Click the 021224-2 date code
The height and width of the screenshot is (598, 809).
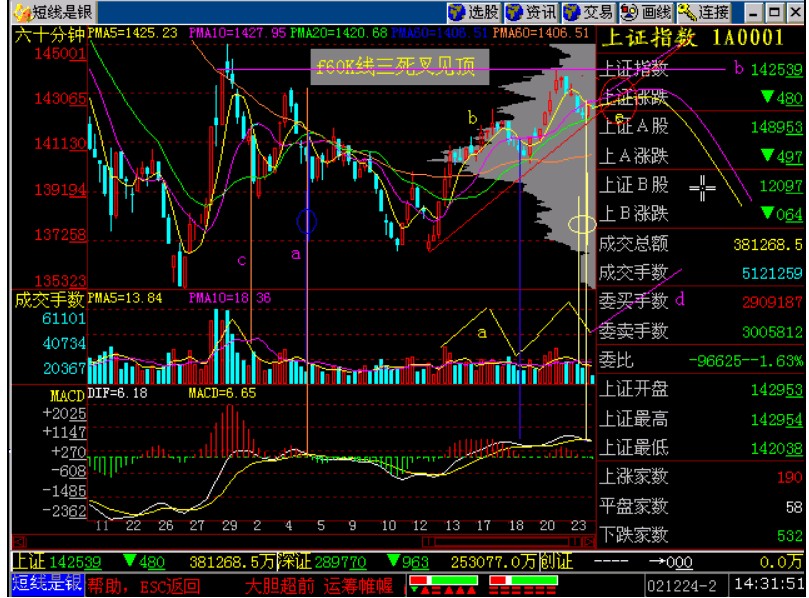tap(682, 586)
